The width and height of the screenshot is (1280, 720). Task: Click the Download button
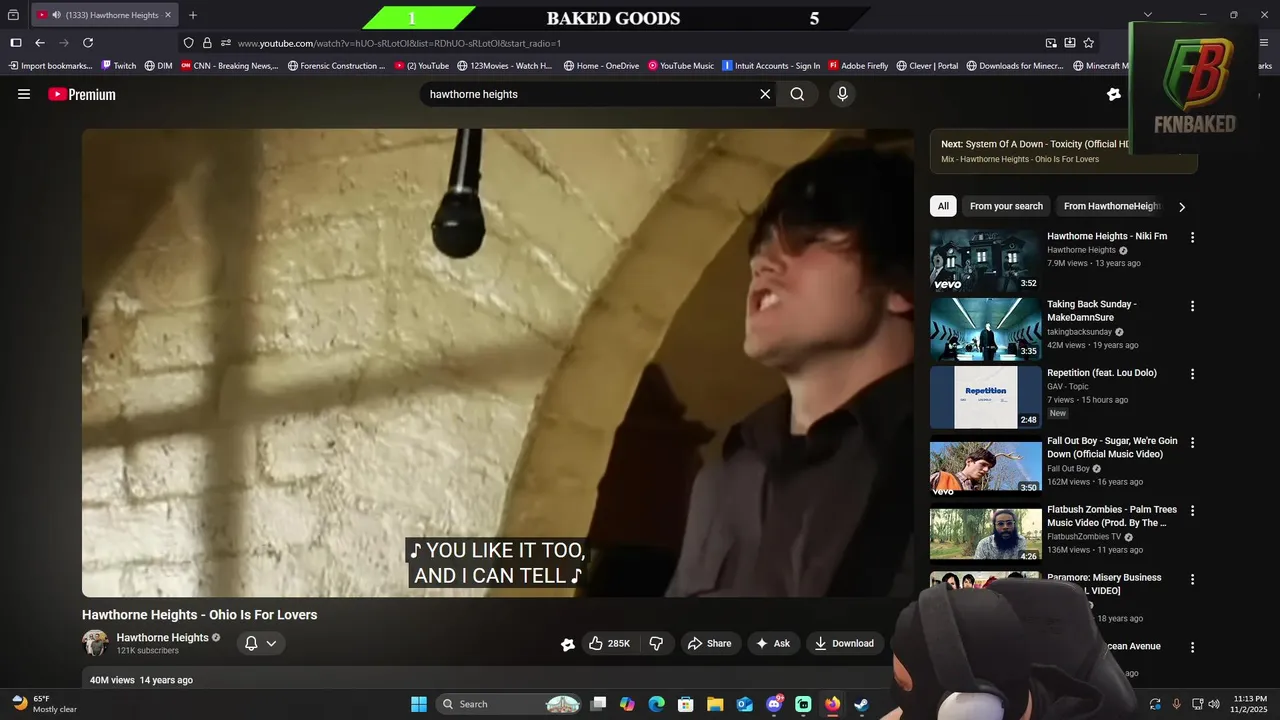click(845, 643)
